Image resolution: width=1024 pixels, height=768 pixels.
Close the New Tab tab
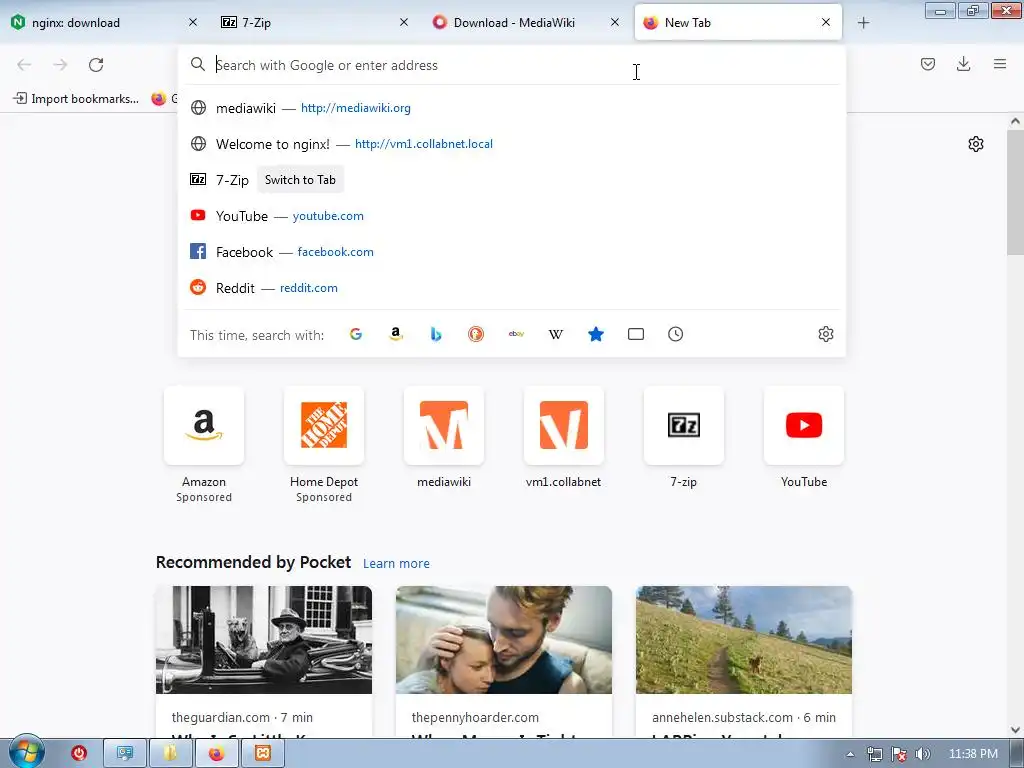tap(825, 22)
